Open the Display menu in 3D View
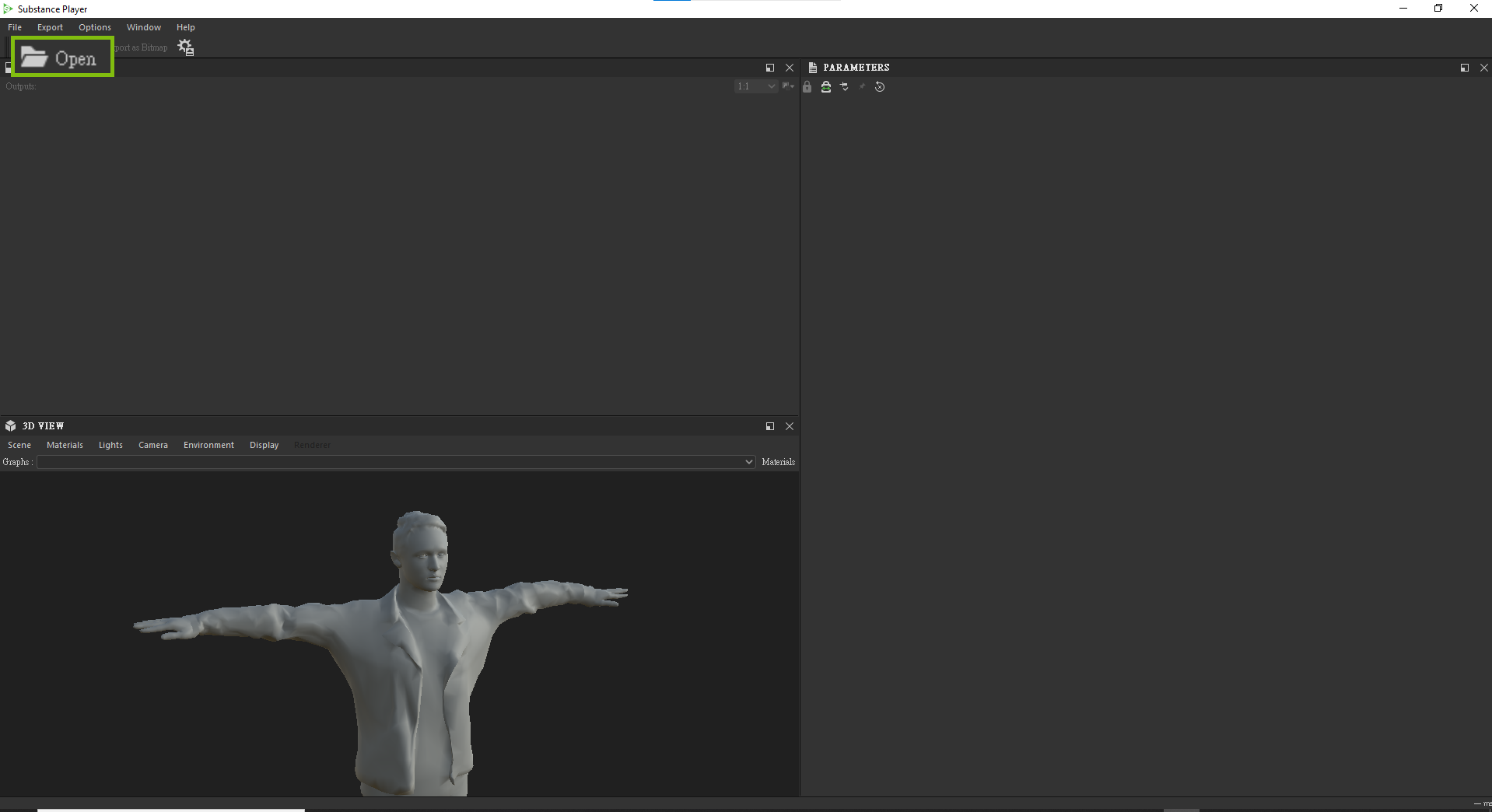 264,445
